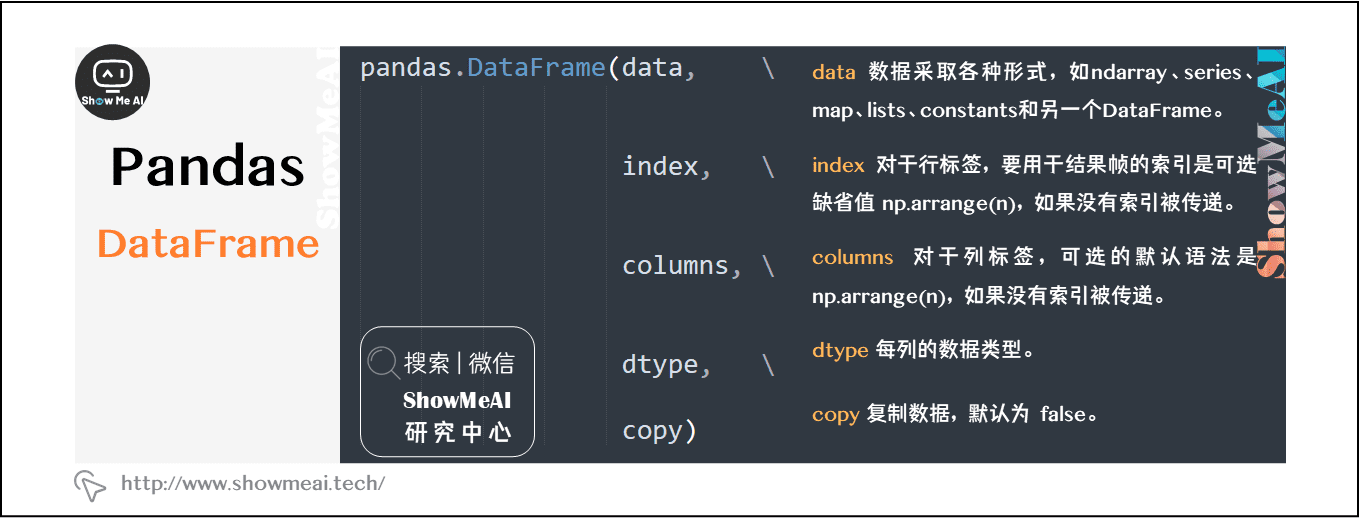The height and width of the screenshot is (518, 1361).
Task: Click line 'np.arrange(n)，如果没有索引被传递。' under columns
Action: pyautogui.click(x=989, y=297)
